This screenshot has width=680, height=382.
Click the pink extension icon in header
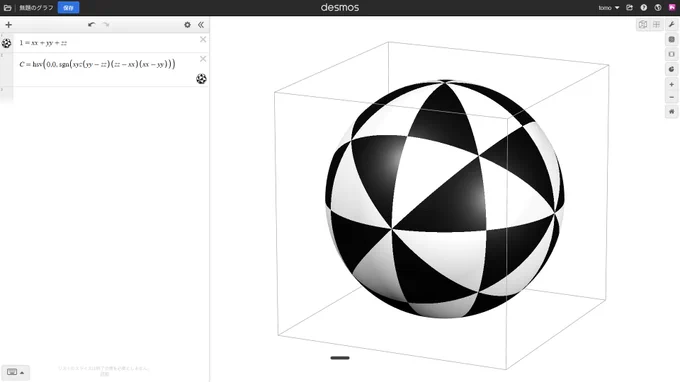click(672, 8)
